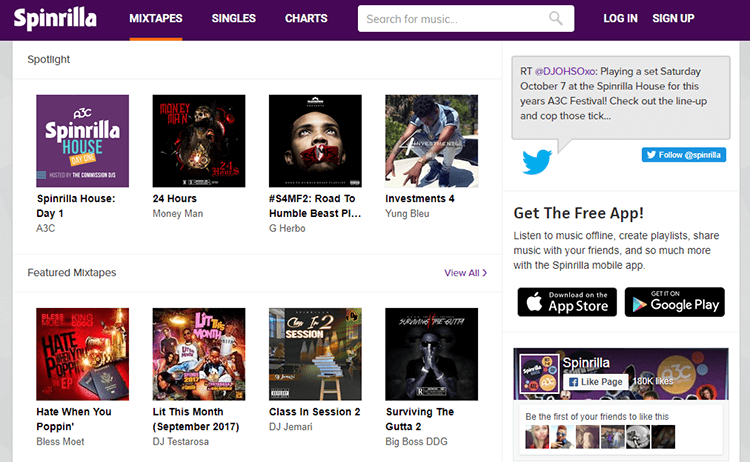Click the Get The Free App! heading
Image resolution: width=750 pixels, height=462 pixels.
coord(579,213)
